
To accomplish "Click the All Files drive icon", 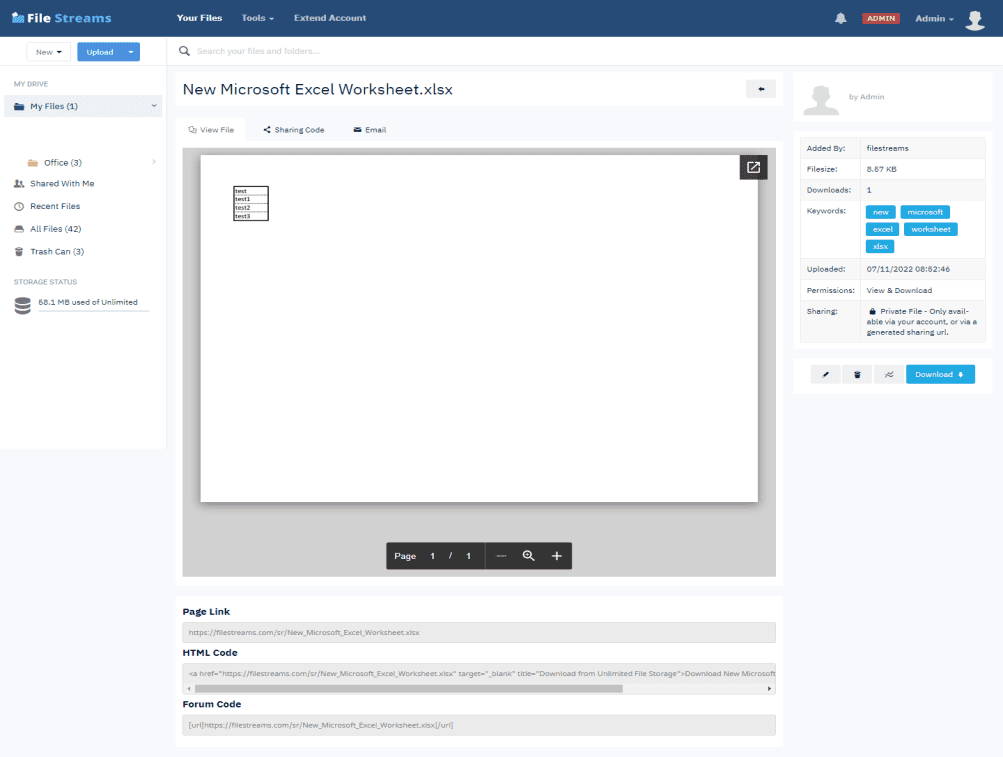I will coord(19,229).
